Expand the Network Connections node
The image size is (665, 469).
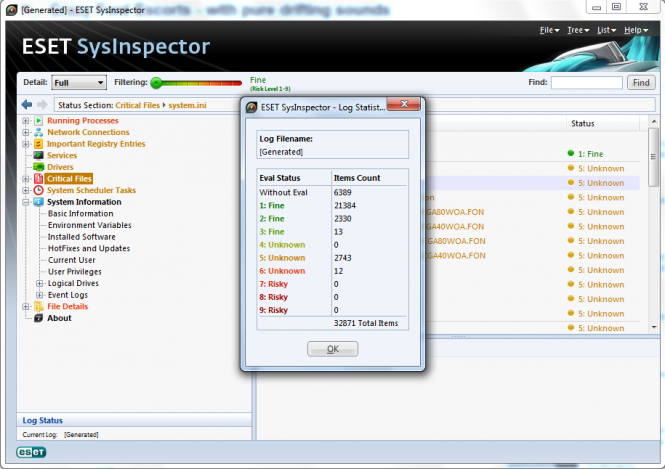coord(26,132)
